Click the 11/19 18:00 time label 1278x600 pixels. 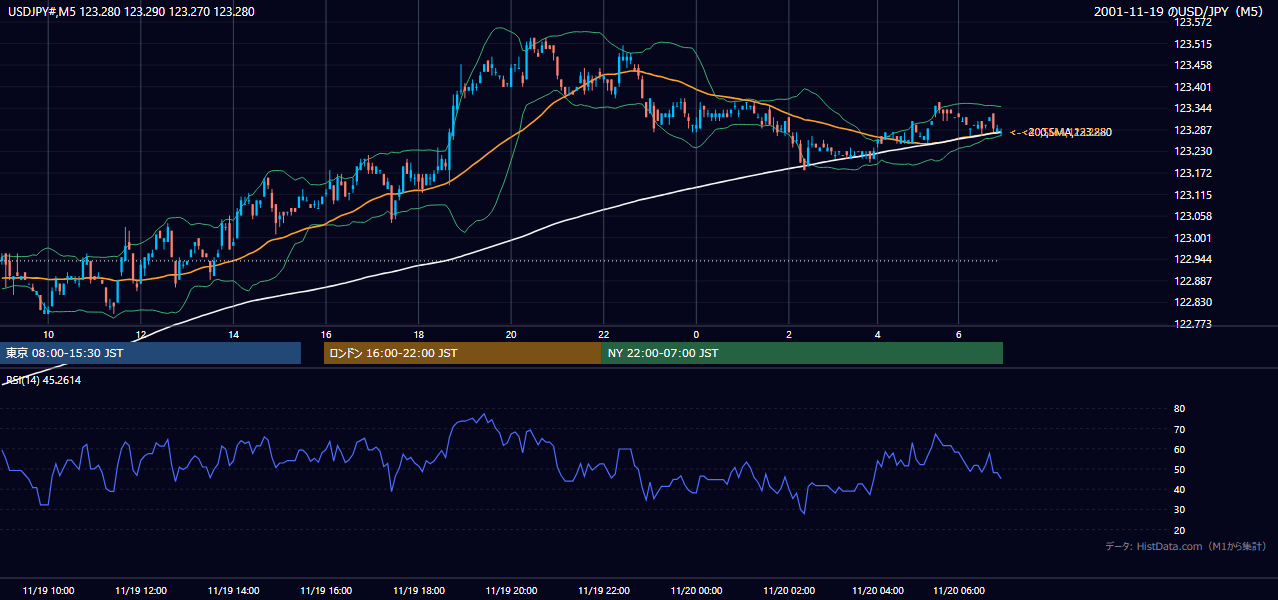418,590
